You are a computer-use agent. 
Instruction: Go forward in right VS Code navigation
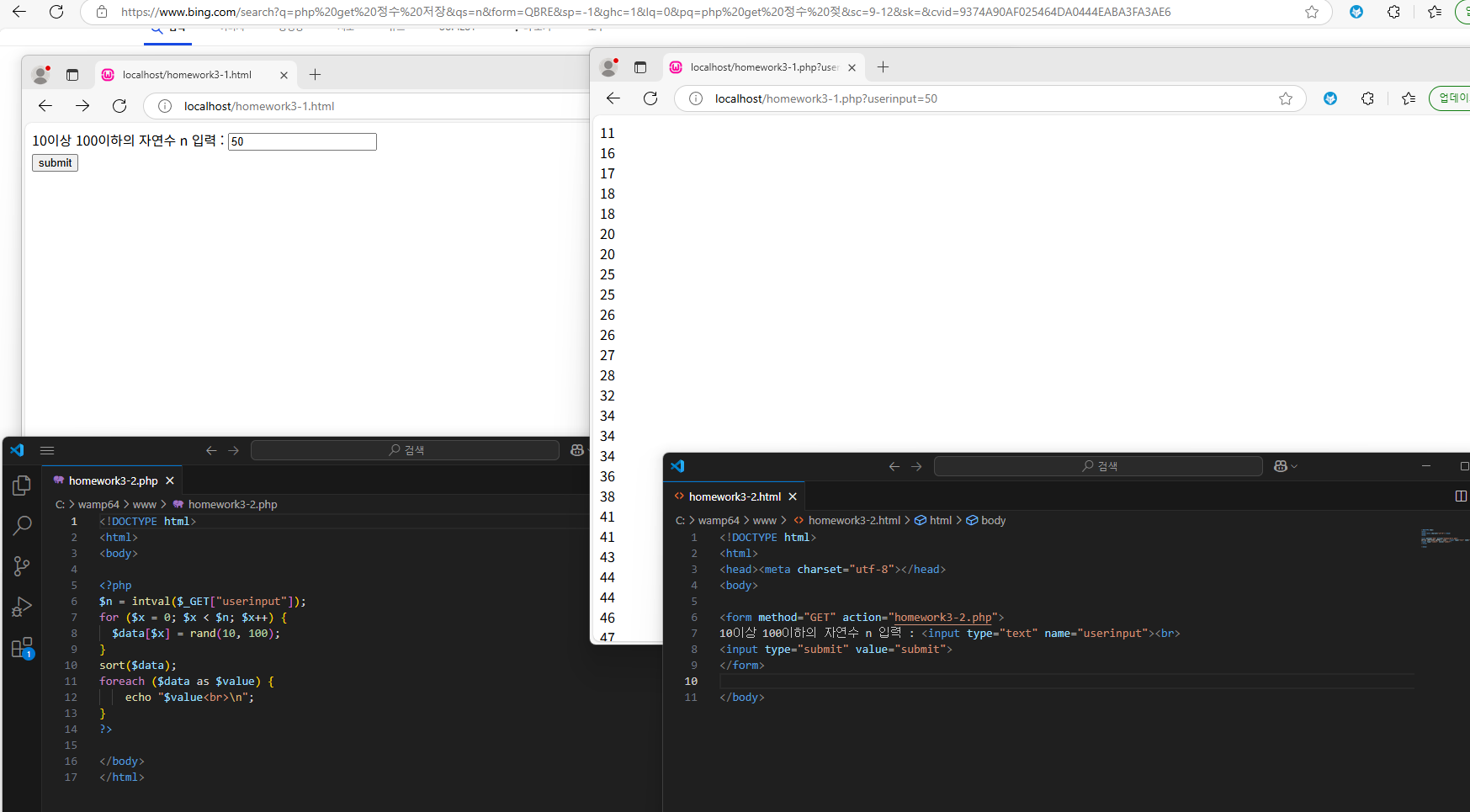916,466
